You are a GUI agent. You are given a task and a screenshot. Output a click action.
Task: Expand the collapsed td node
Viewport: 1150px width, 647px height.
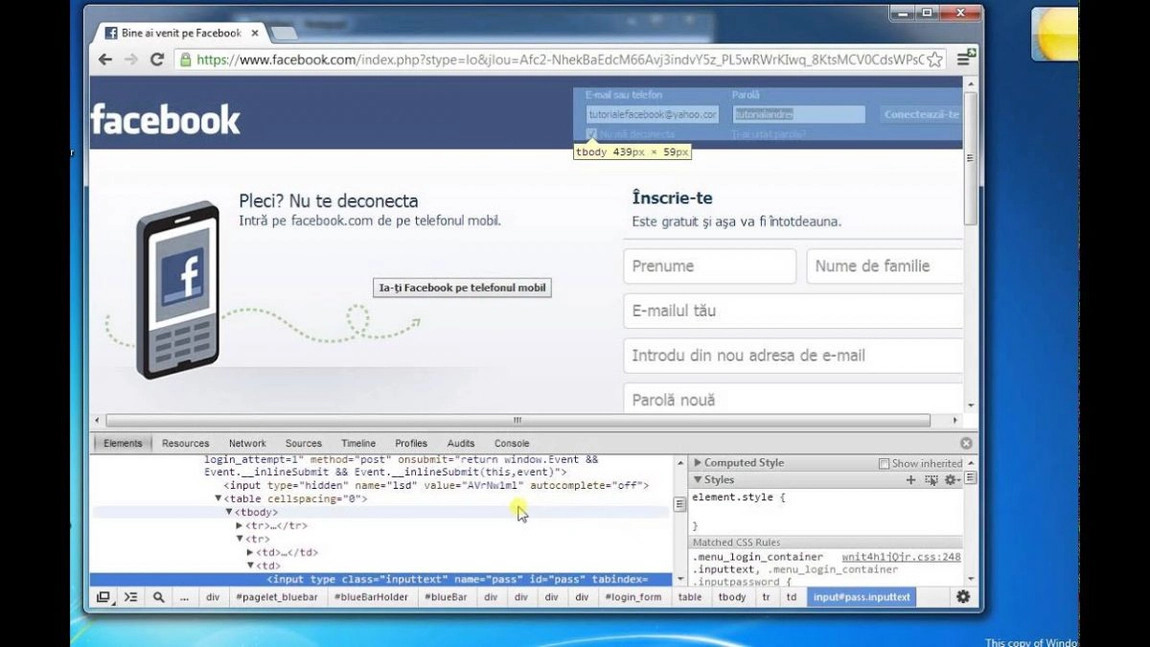coord(250,552)
